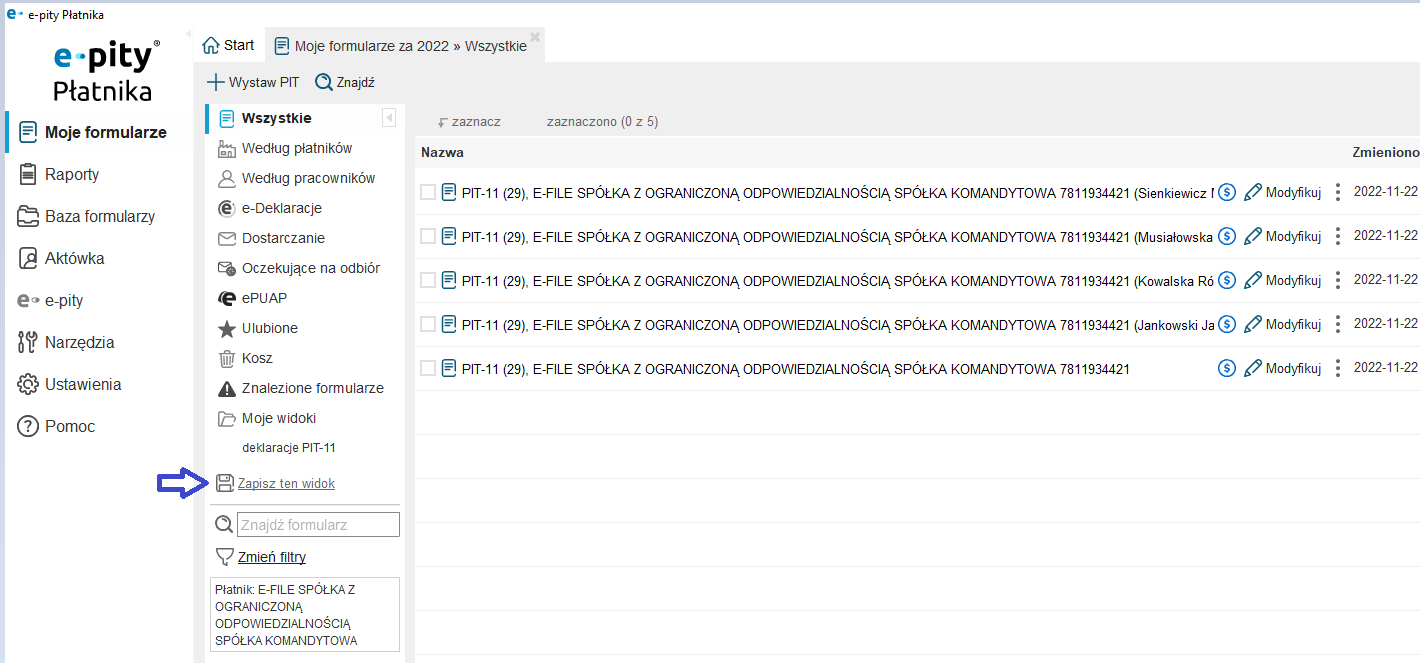Image resolution: width=1420 pixels, height=663 pixels.
Task: Open three-dot menu for the last row
Action: [1338, 369]
